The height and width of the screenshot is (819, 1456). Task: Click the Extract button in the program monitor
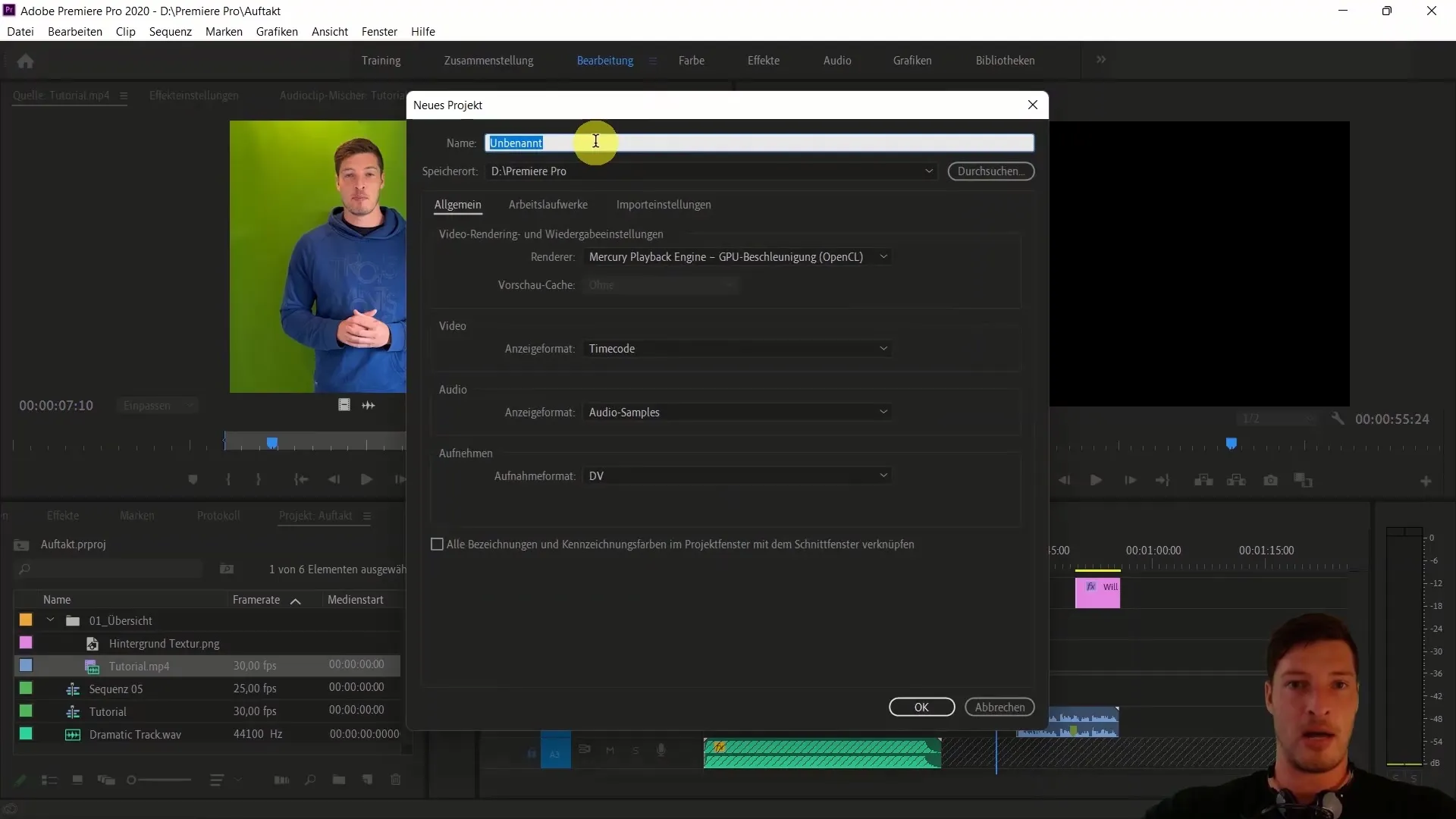[x=1236, y=480]
